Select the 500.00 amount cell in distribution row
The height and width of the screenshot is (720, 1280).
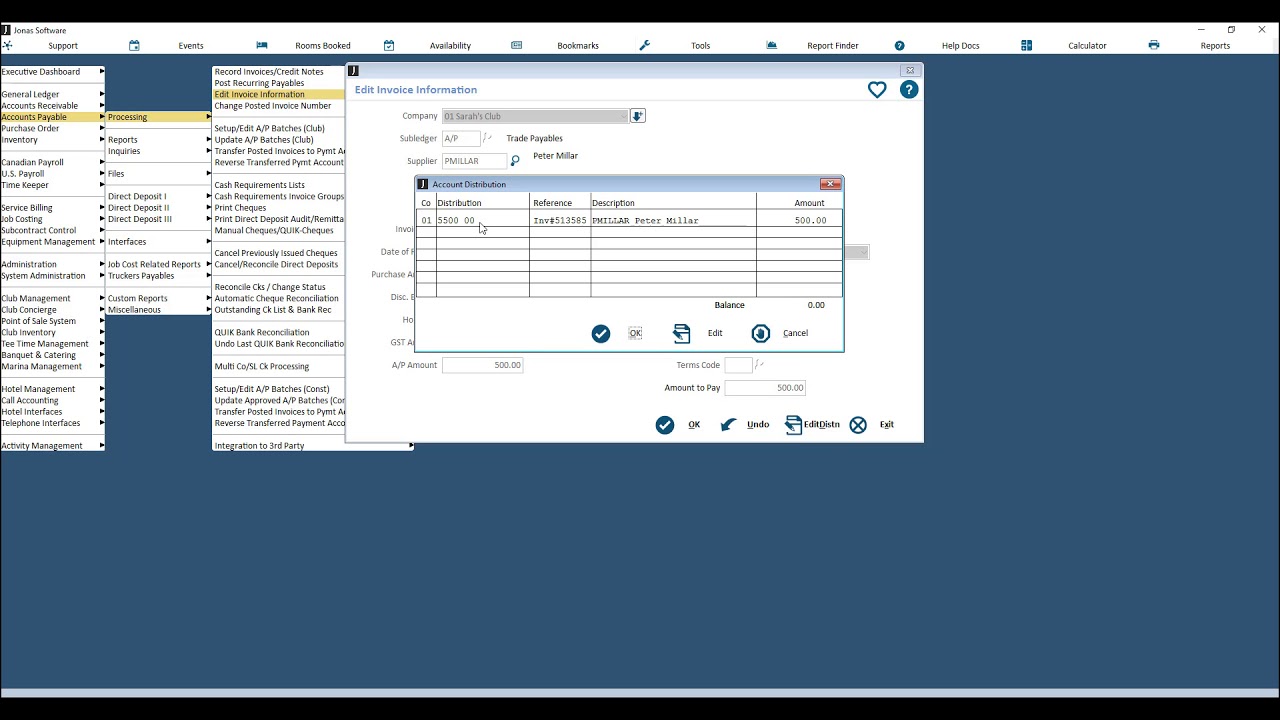click(x=799, y=220)
